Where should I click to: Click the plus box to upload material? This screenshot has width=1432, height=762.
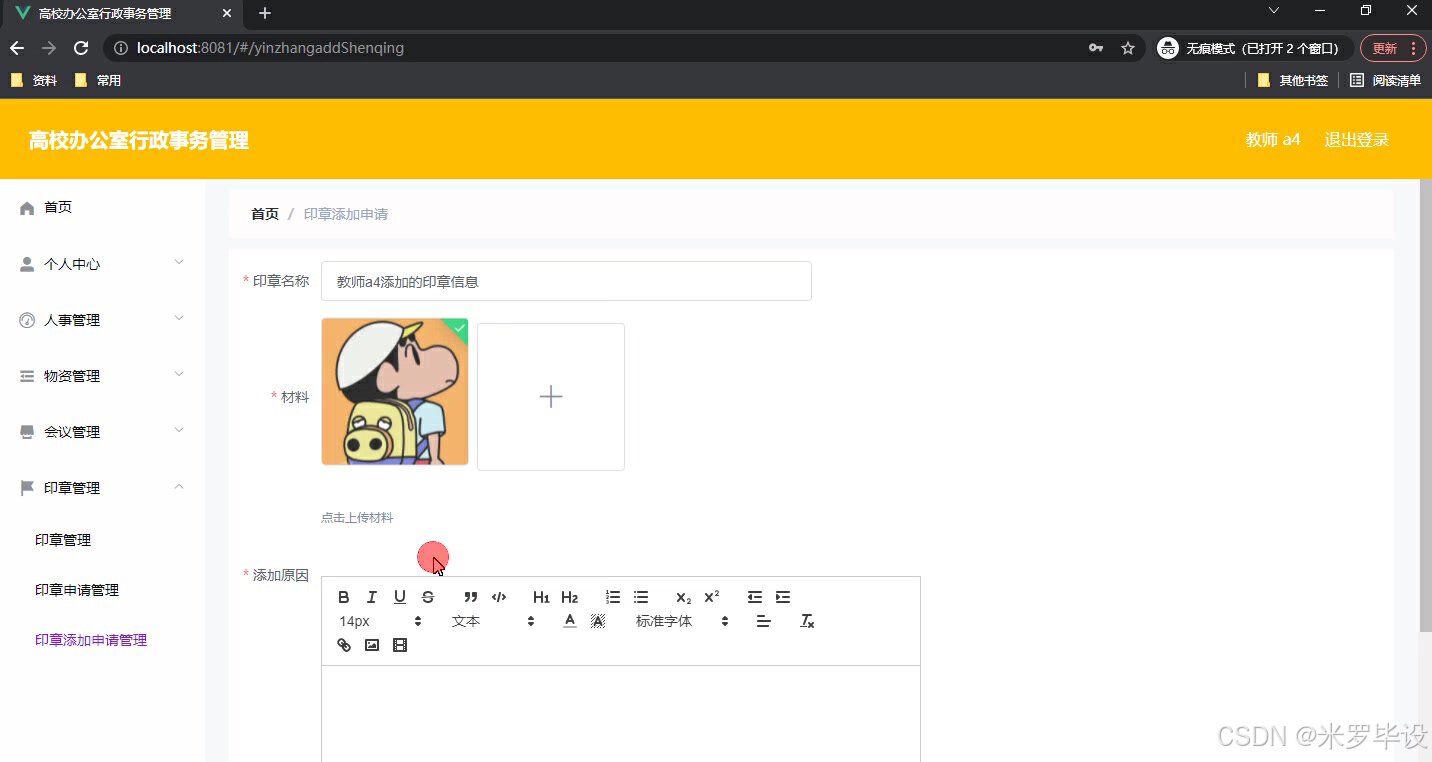click(551, 397)
